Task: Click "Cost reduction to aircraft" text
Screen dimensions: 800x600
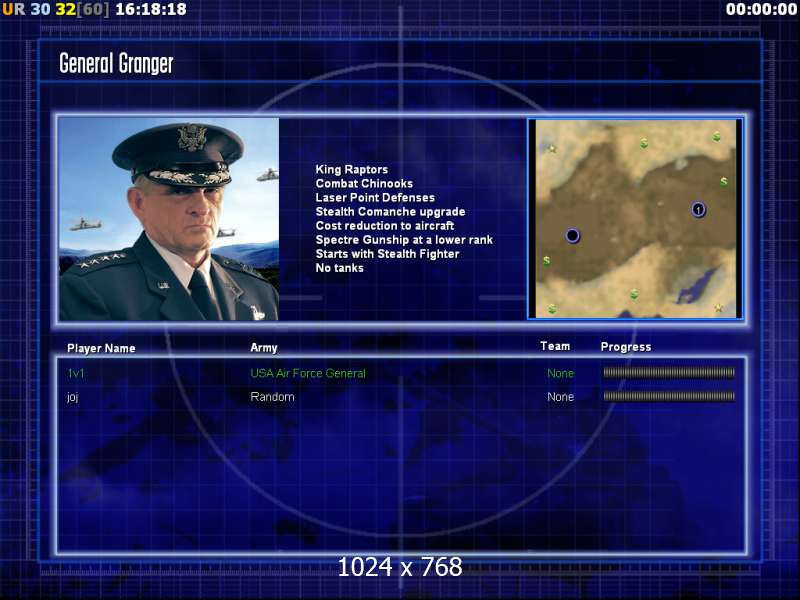Action: pos(385,226)
